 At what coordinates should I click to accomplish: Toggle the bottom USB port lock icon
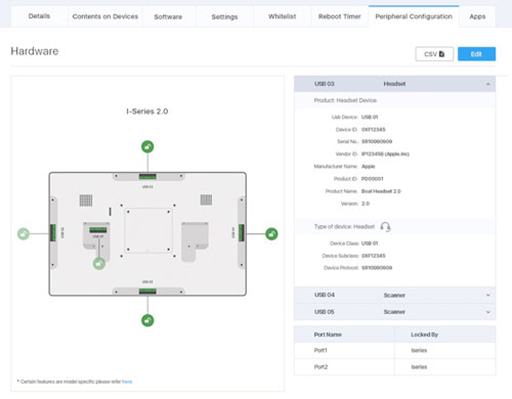pos(147,320)
